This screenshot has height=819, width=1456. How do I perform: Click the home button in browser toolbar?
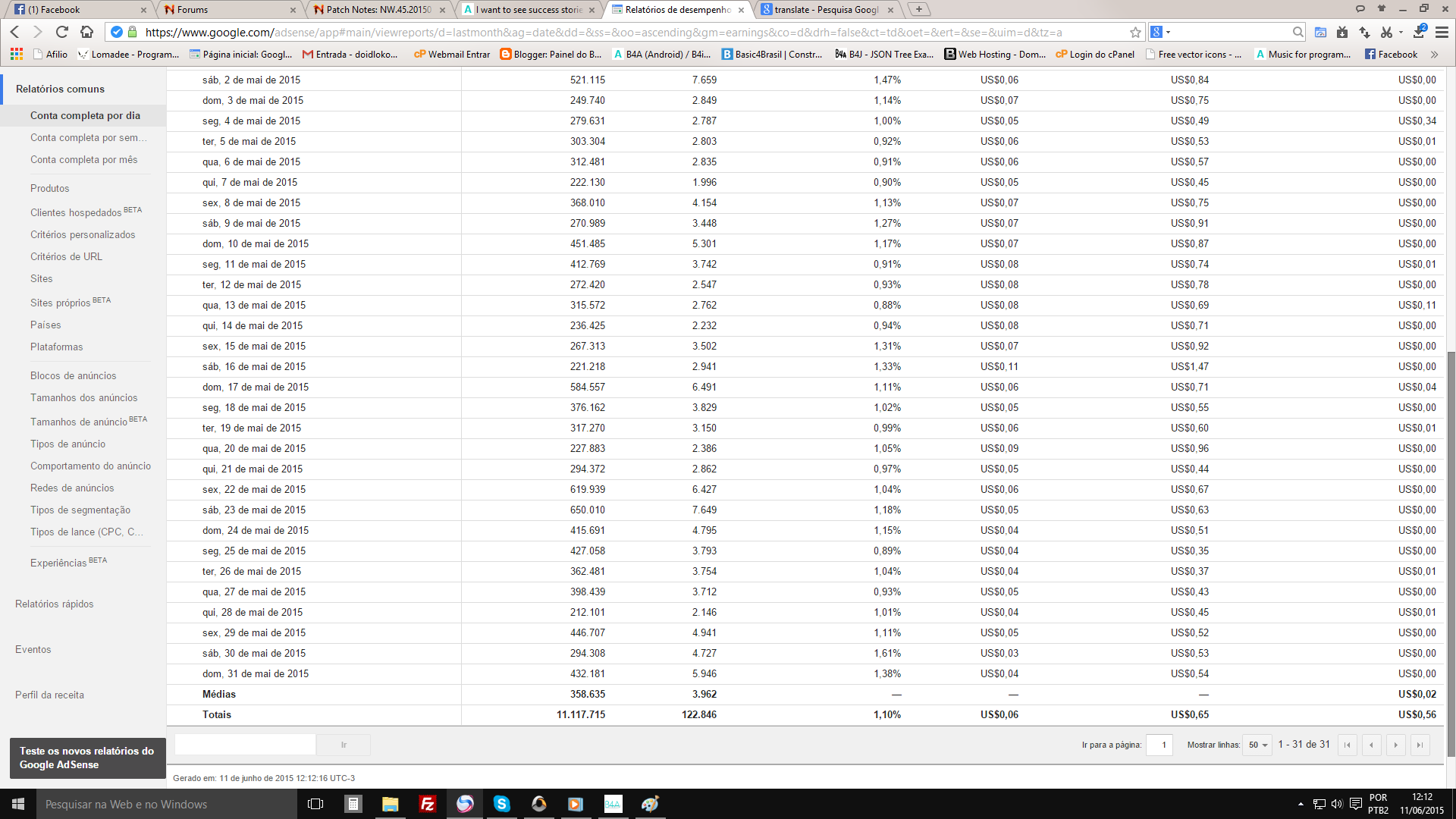click(x=86, y=32)
